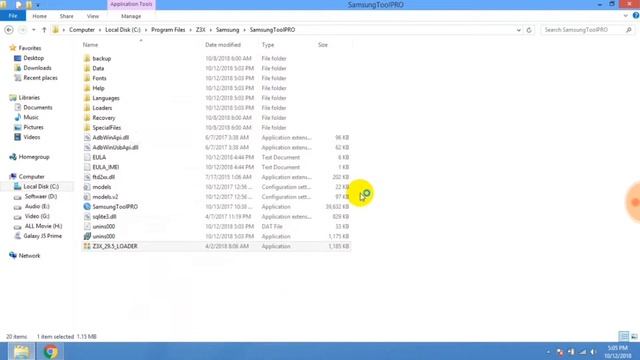Open the Help question mark icon
640x360 pixels.
click(636, 16)
